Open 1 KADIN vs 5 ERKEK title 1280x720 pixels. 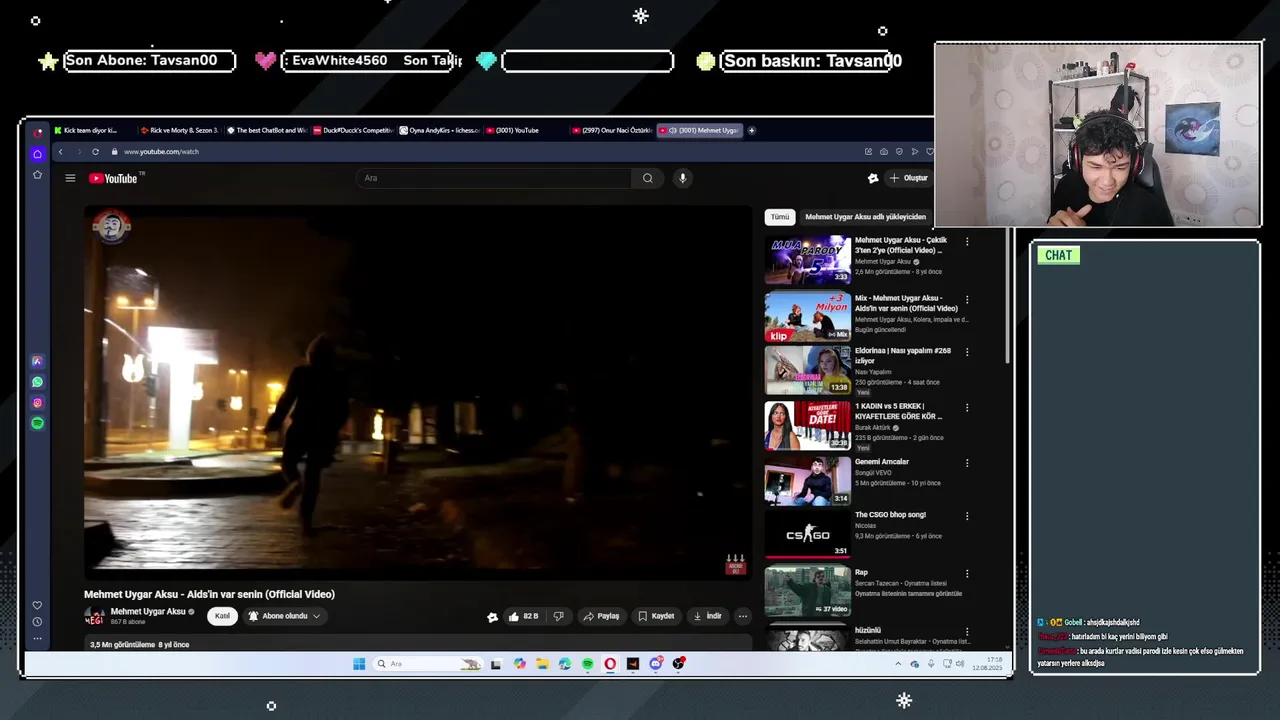click(x=898, y=411)
